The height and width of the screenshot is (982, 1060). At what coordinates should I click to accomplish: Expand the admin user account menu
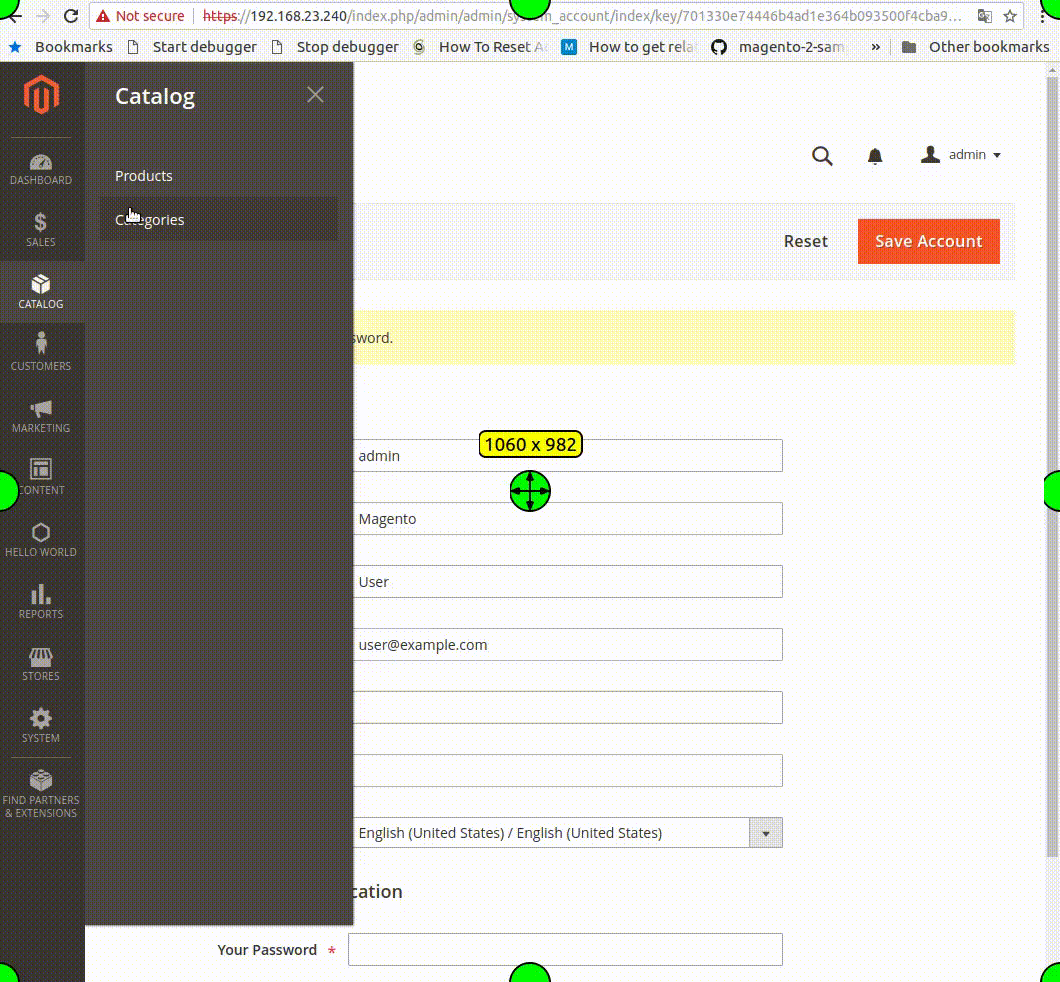tap(960, 154)
